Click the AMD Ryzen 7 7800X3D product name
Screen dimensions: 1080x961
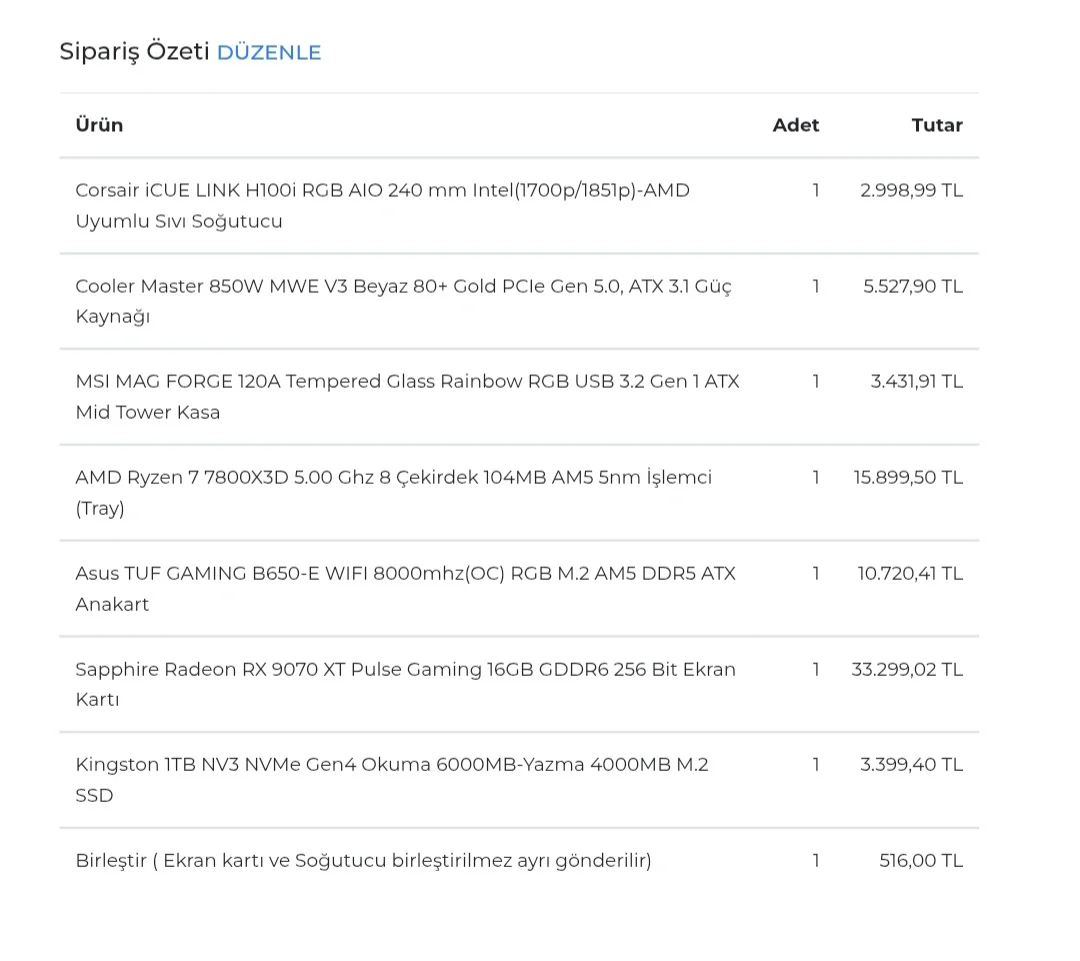click(x=393, y=492)
